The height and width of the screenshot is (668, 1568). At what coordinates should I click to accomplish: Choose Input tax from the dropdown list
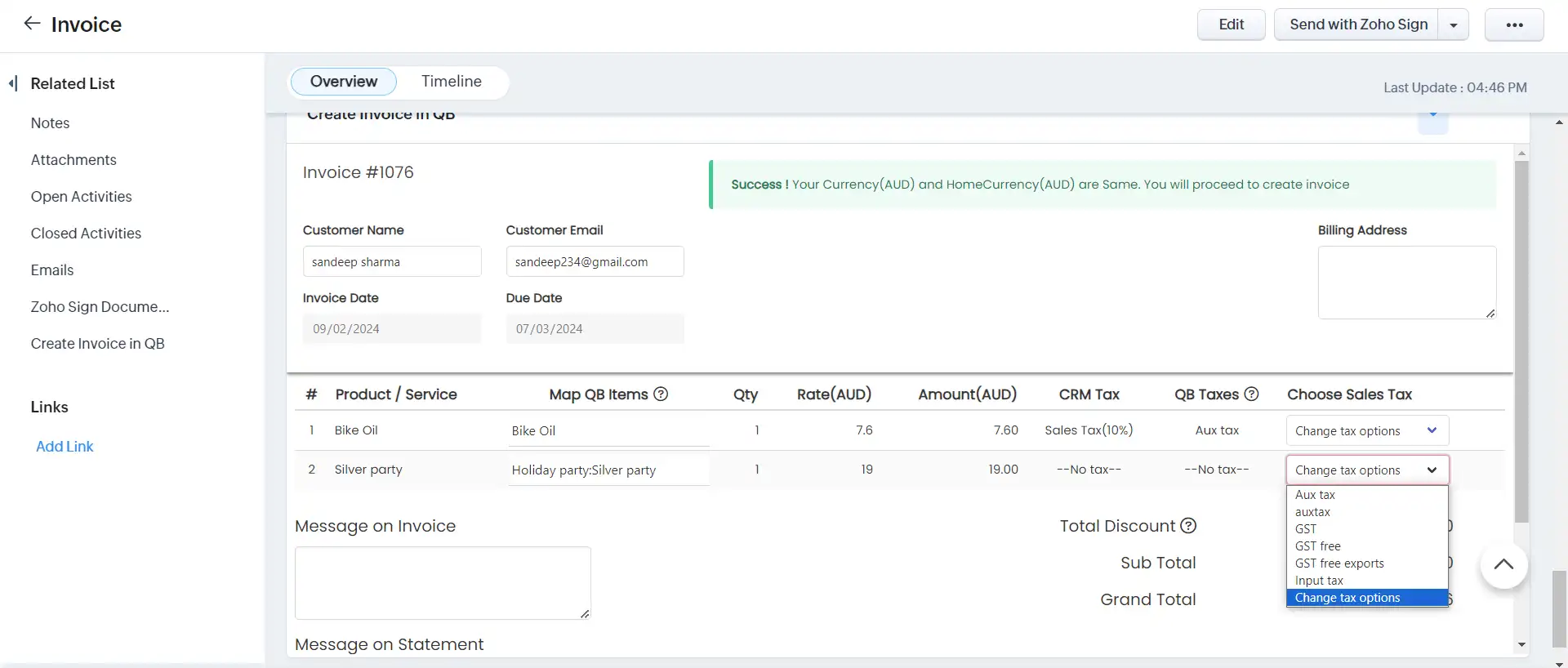click(x=1319, y=581)
